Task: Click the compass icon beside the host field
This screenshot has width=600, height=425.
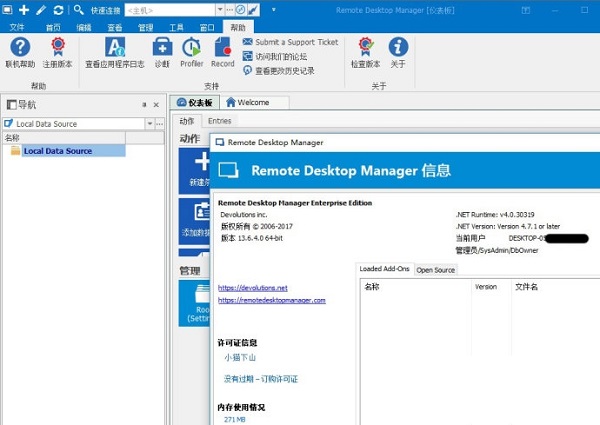Action: (x=240, y=10)
